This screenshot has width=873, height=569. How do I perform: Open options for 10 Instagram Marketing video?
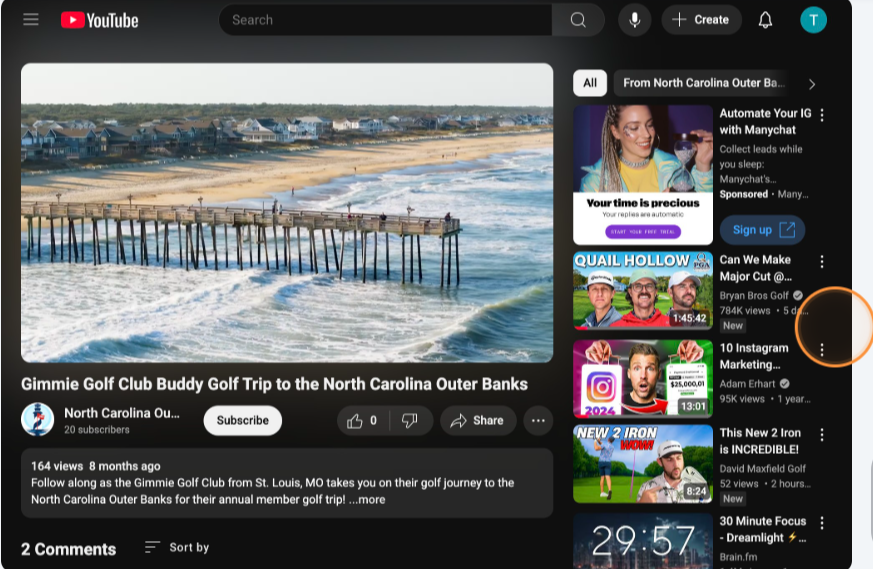tap(822, 350)
